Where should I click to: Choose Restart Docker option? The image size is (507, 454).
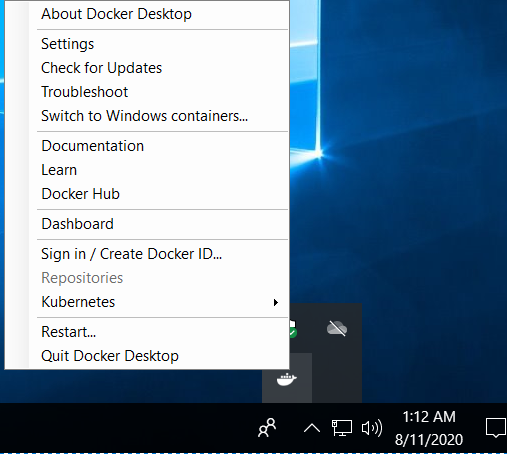(x=147, y=332)
